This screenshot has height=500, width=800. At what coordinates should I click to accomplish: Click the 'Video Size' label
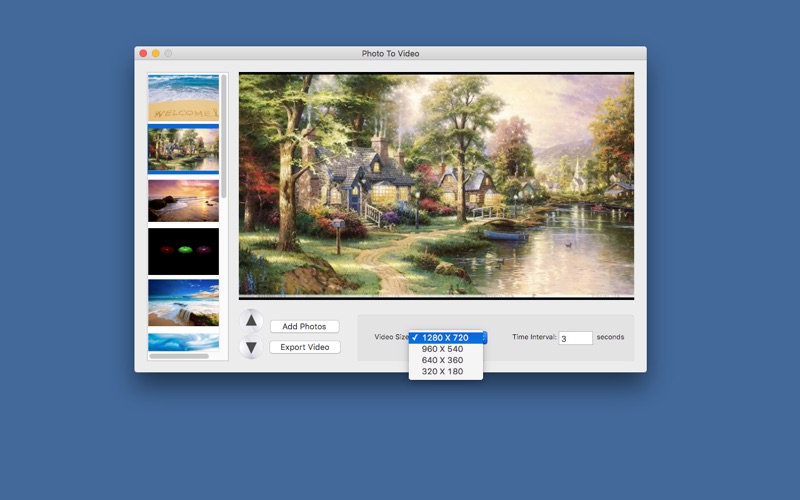(x=391, y=337)
